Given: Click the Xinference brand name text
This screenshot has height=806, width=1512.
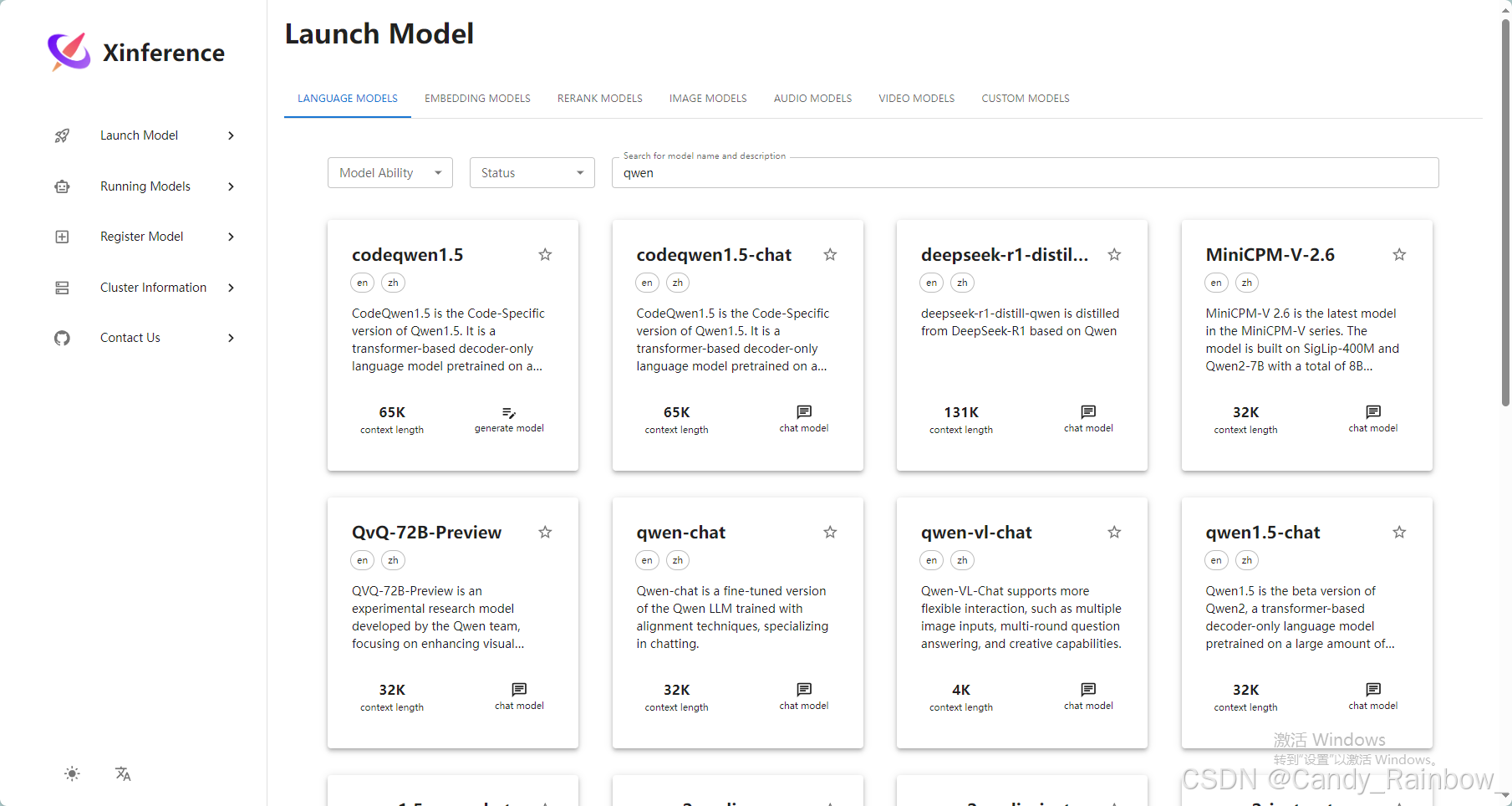Looking at the screenshot, I should pyautogui.click(x=164, y=53).
